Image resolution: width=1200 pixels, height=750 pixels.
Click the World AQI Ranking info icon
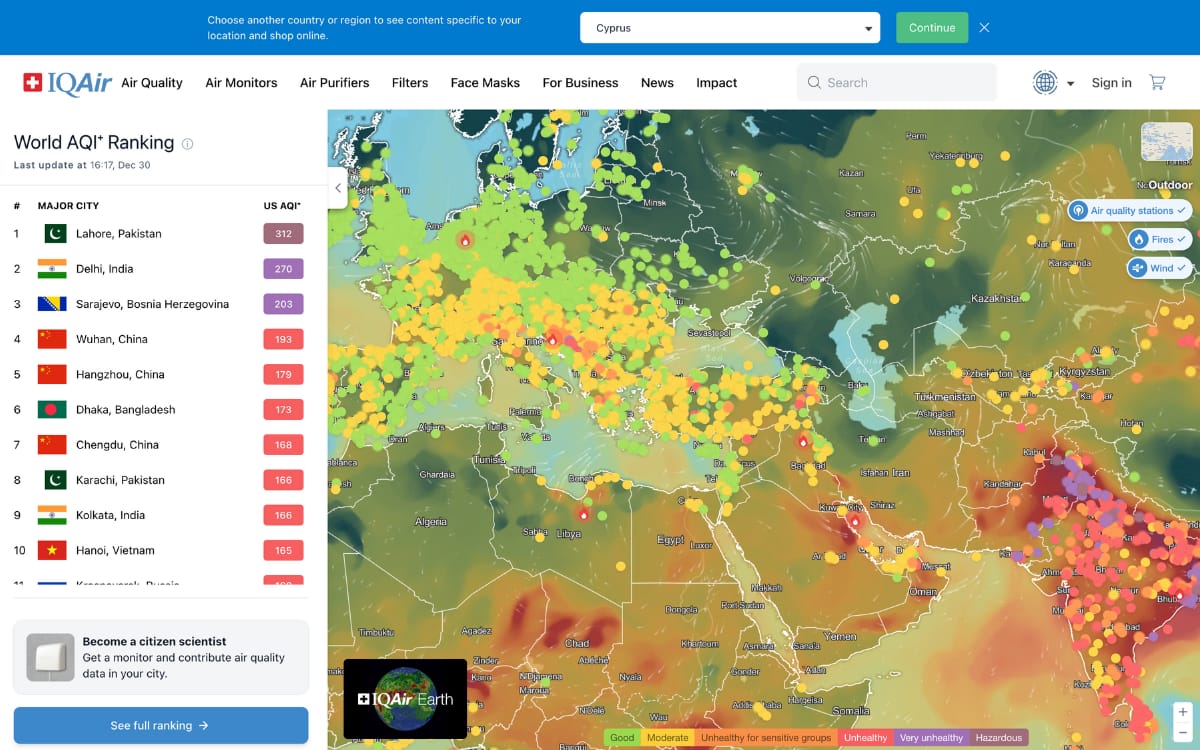click(187, 144)
